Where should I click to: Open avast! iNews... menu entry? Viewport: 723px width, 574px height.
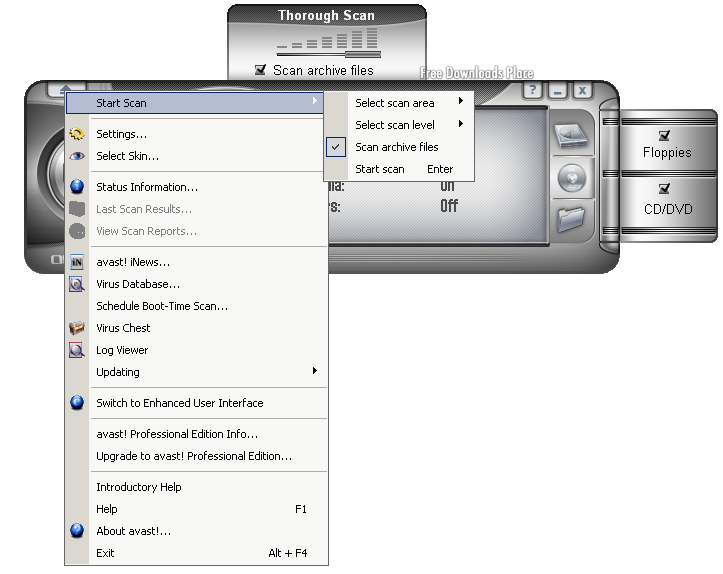(196, 262)
